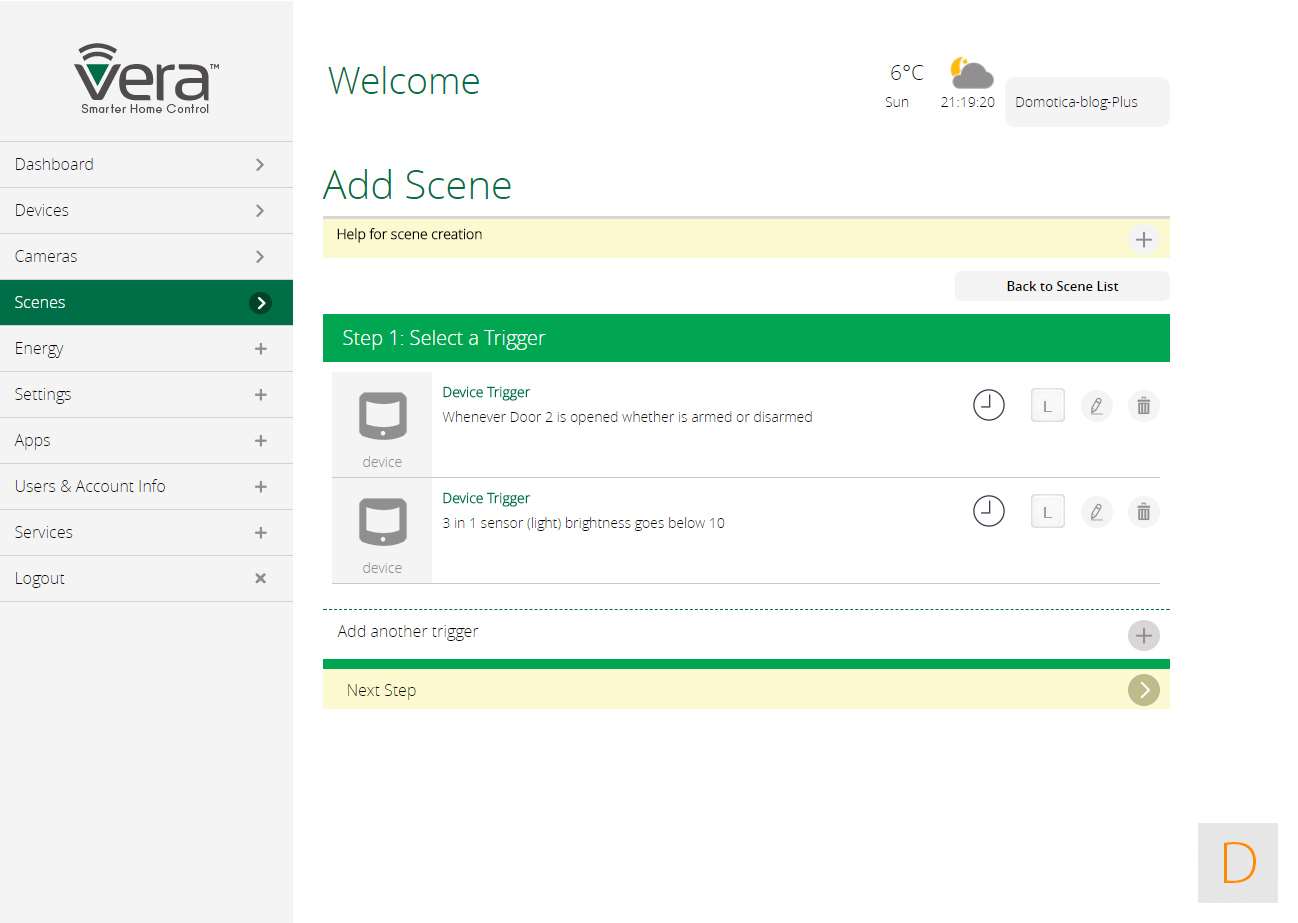Viewport: 1298px width, 923px height.
Task: Click the weather cloud icon
Action: 970,74
